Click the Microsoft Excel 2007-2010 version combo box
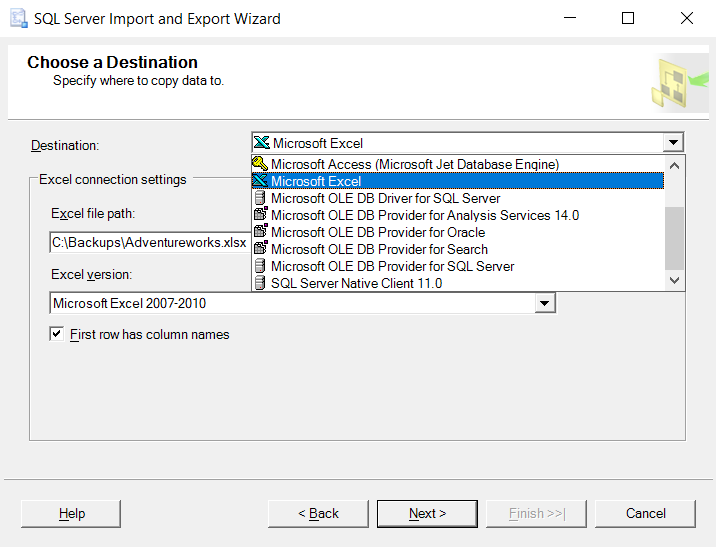Screen dimensions: 716x547 click(x=302, y=303)
